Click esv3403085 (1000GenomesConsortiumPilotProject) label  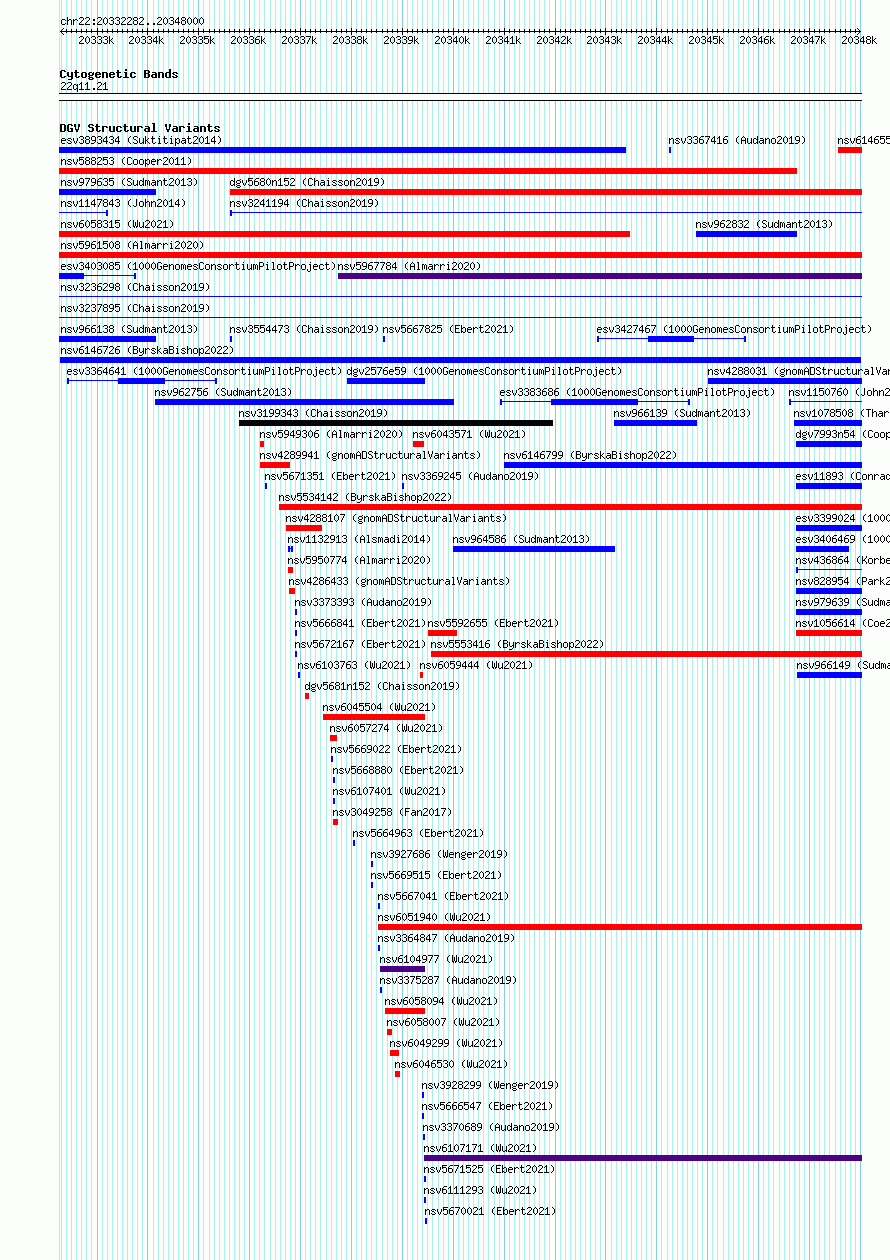pyautogui.click(x=198, y=267)
